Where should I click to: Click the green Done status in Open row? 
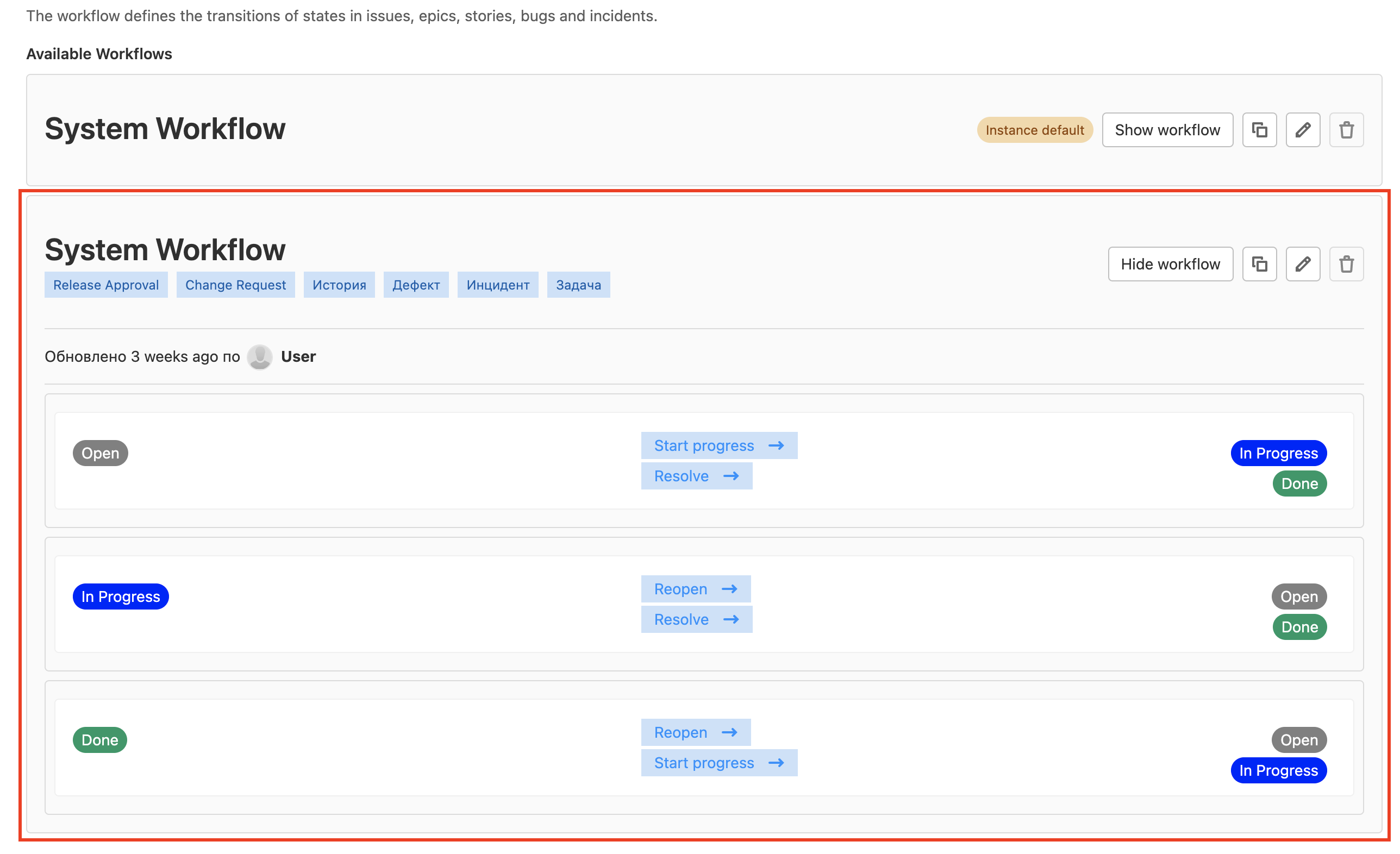tap(1299, 484)
